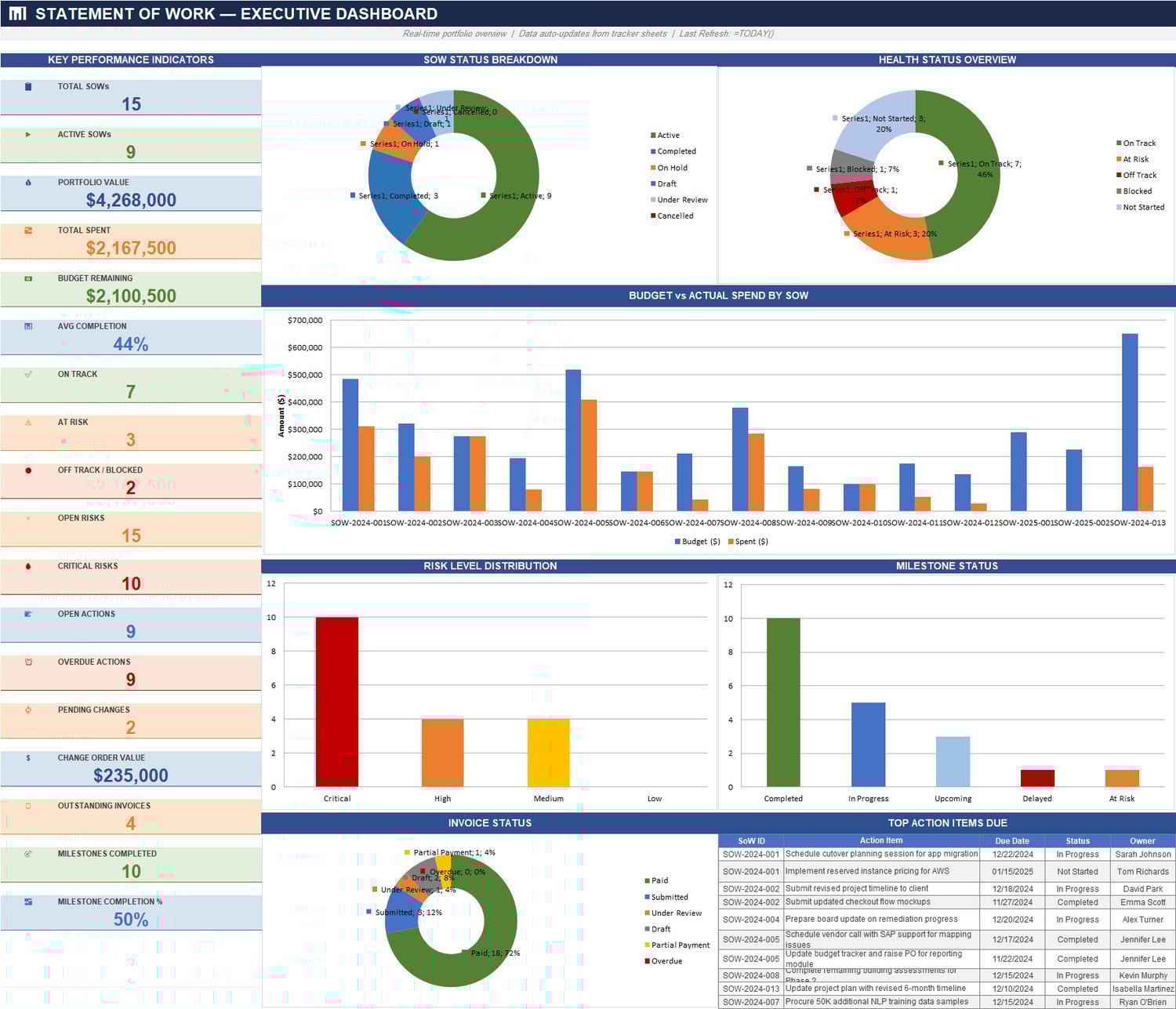
Task: Click the Overdue Actions alarm clock icon
Action: point(28,662)
